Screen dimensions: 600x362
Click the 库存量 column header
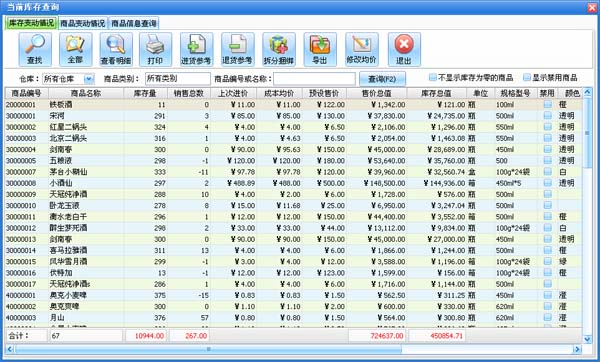coord(145,93)
